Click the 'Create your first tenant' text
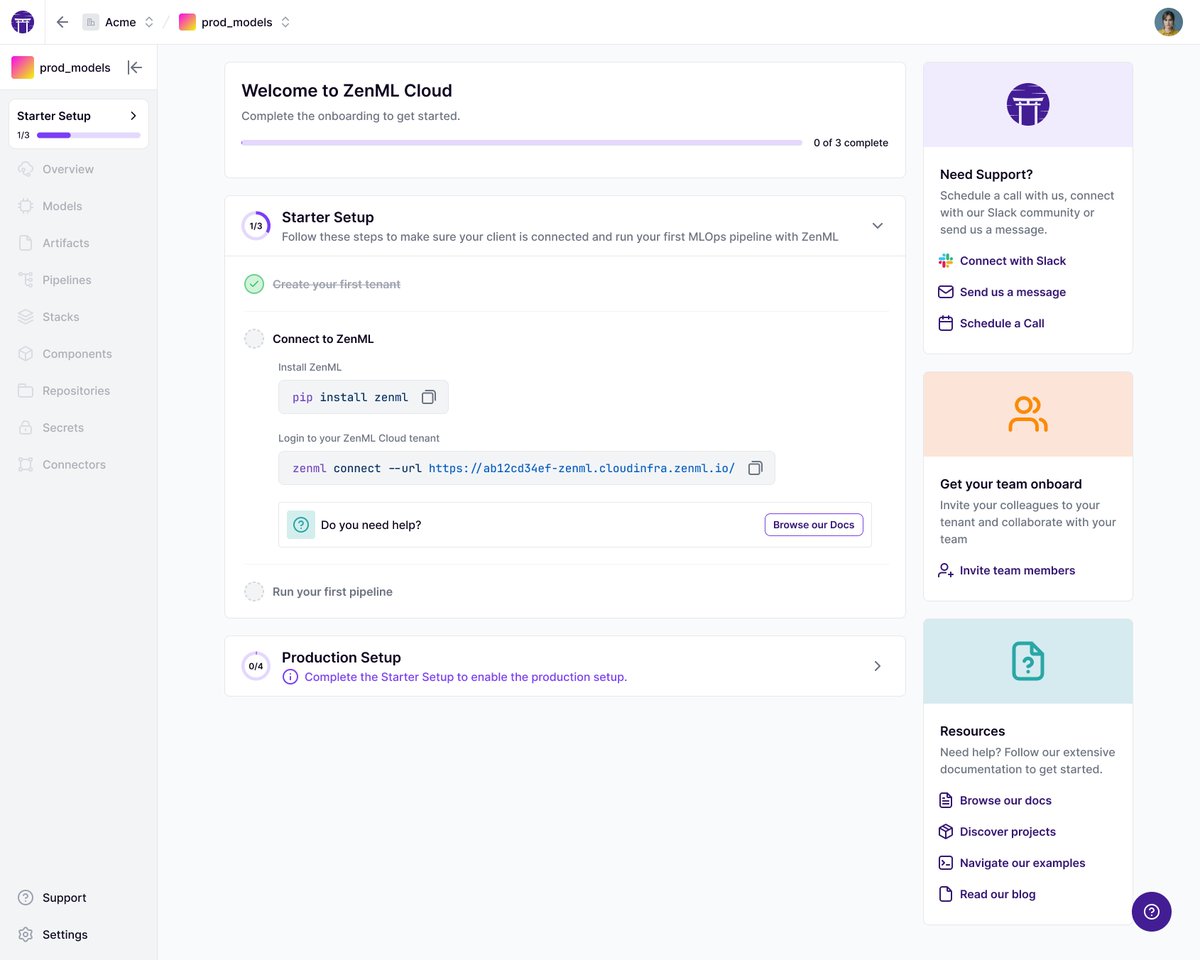The width and height of the screenshot is (1200, 960). (x=336, y=284)
